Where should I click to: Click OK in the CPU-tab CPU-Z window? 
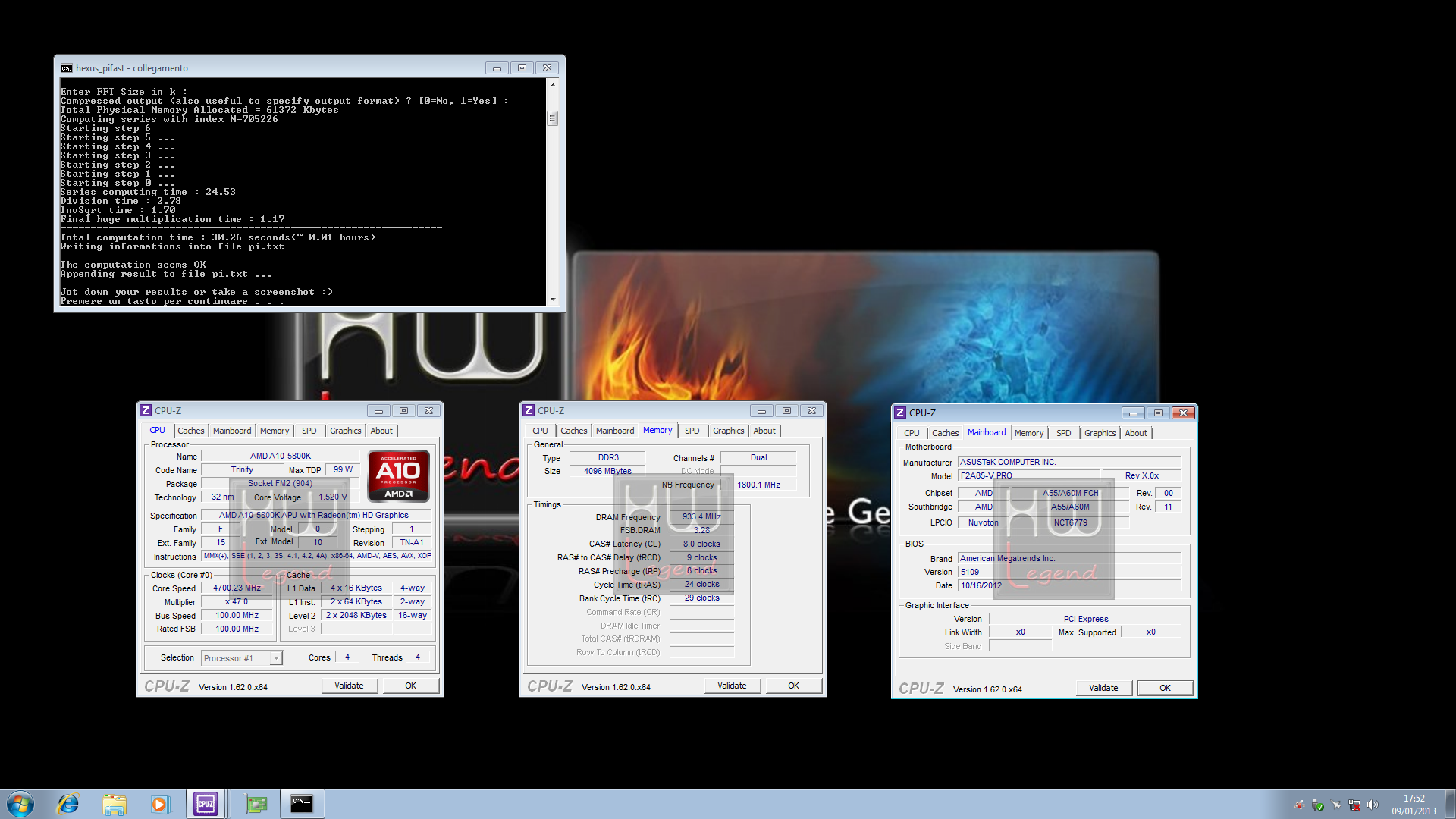[x=411, y=686]
